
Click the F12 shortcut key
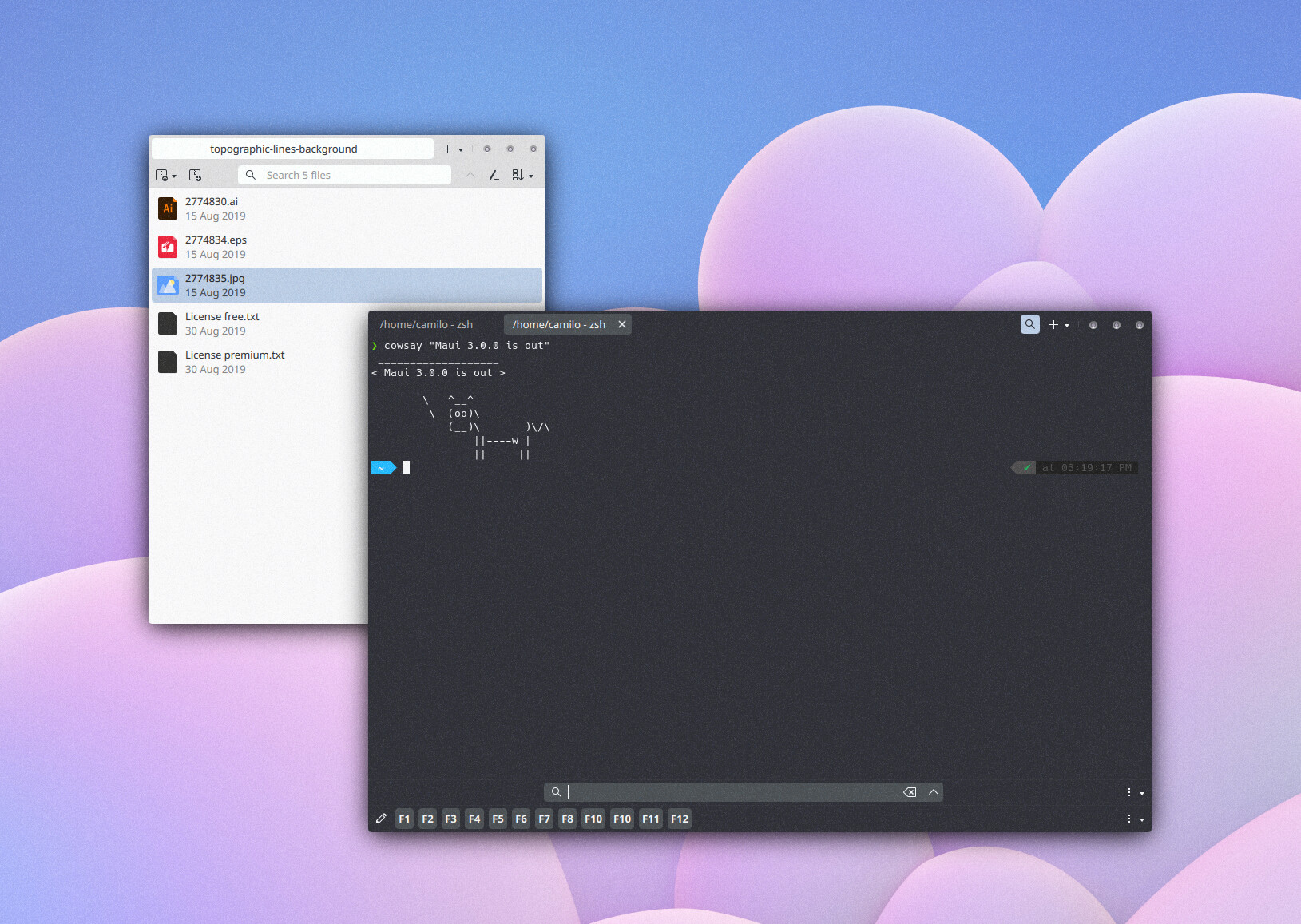(680, 819)
